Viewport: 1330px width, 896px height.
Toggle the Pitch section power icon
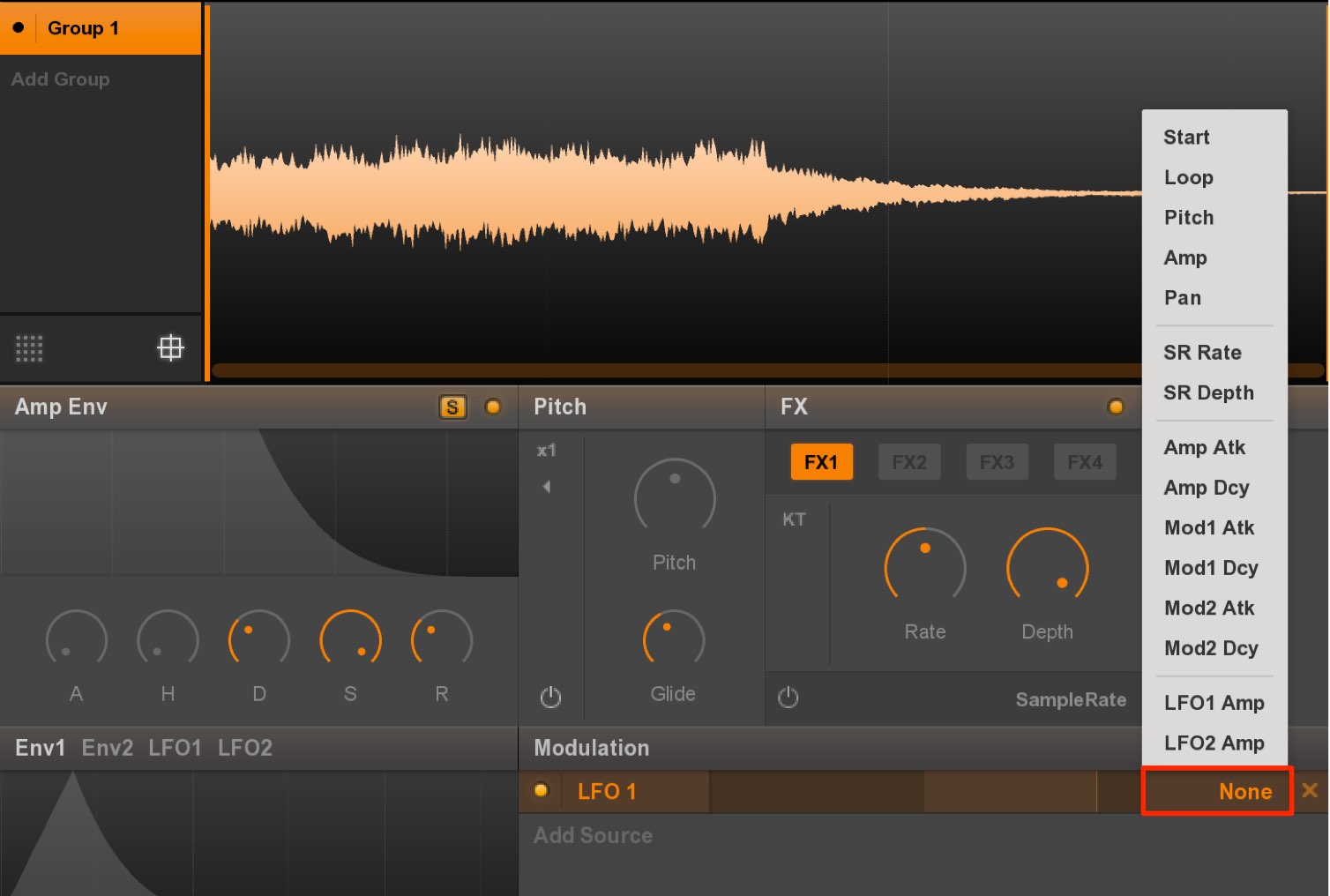point(550,698)
